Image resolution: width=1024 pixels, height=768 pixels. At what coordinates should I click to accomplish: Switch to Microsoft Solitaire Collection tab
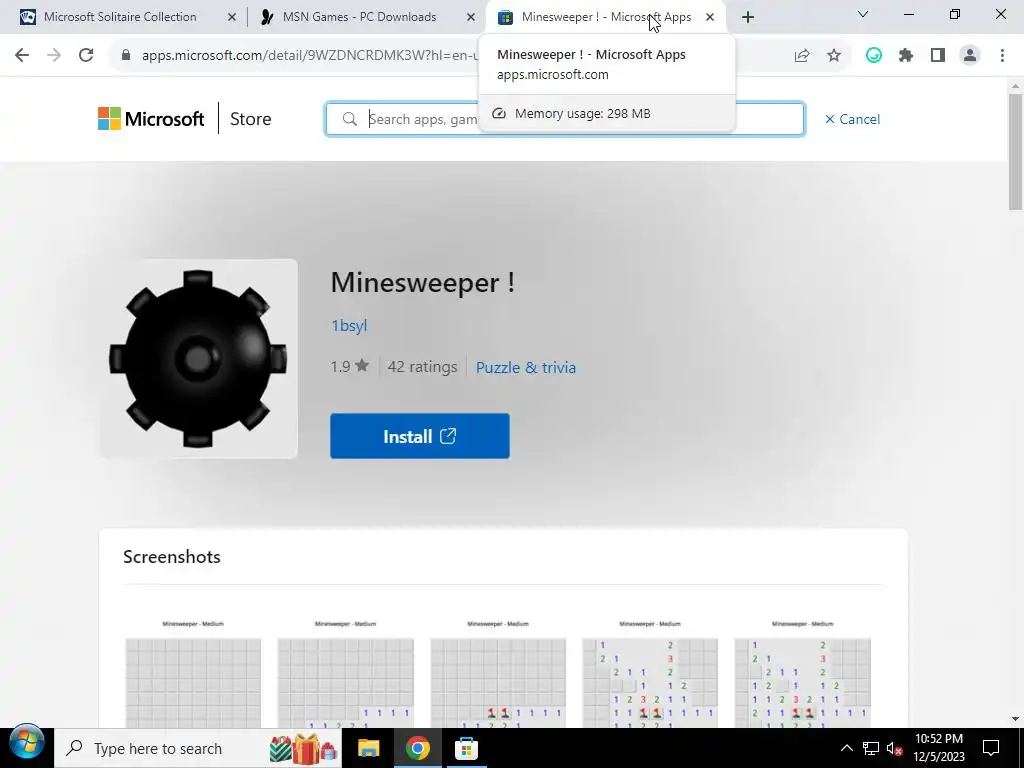coord(120,17)
